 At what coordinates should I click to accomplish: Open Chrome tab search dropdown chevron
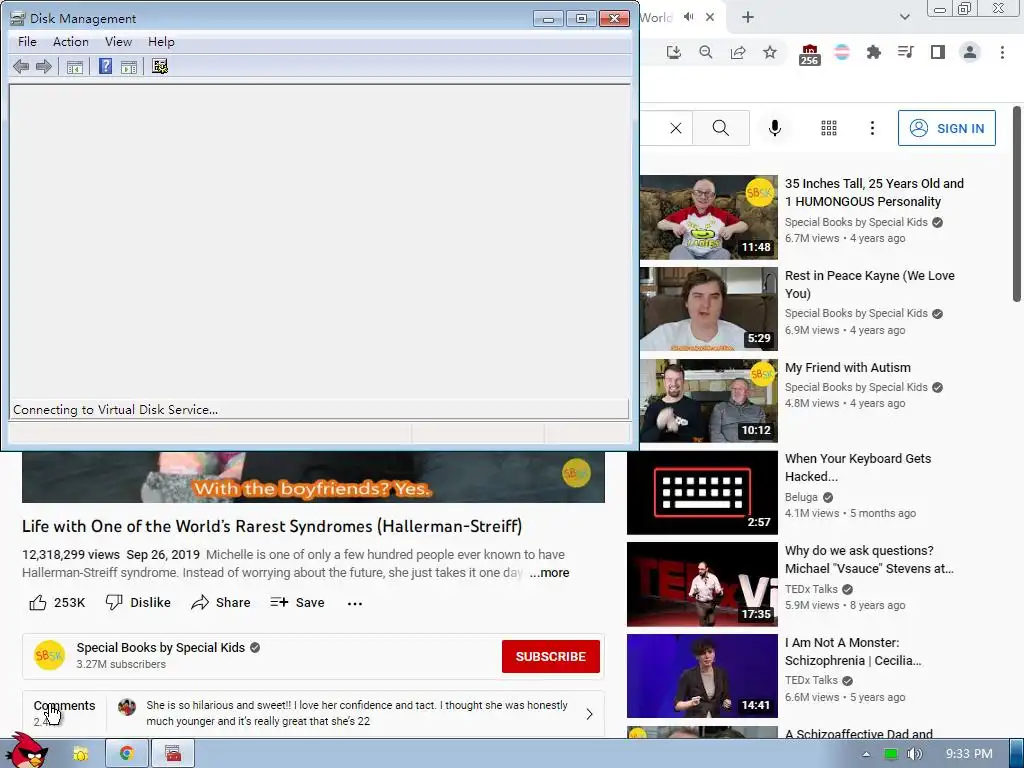click(x=904, y=18)
